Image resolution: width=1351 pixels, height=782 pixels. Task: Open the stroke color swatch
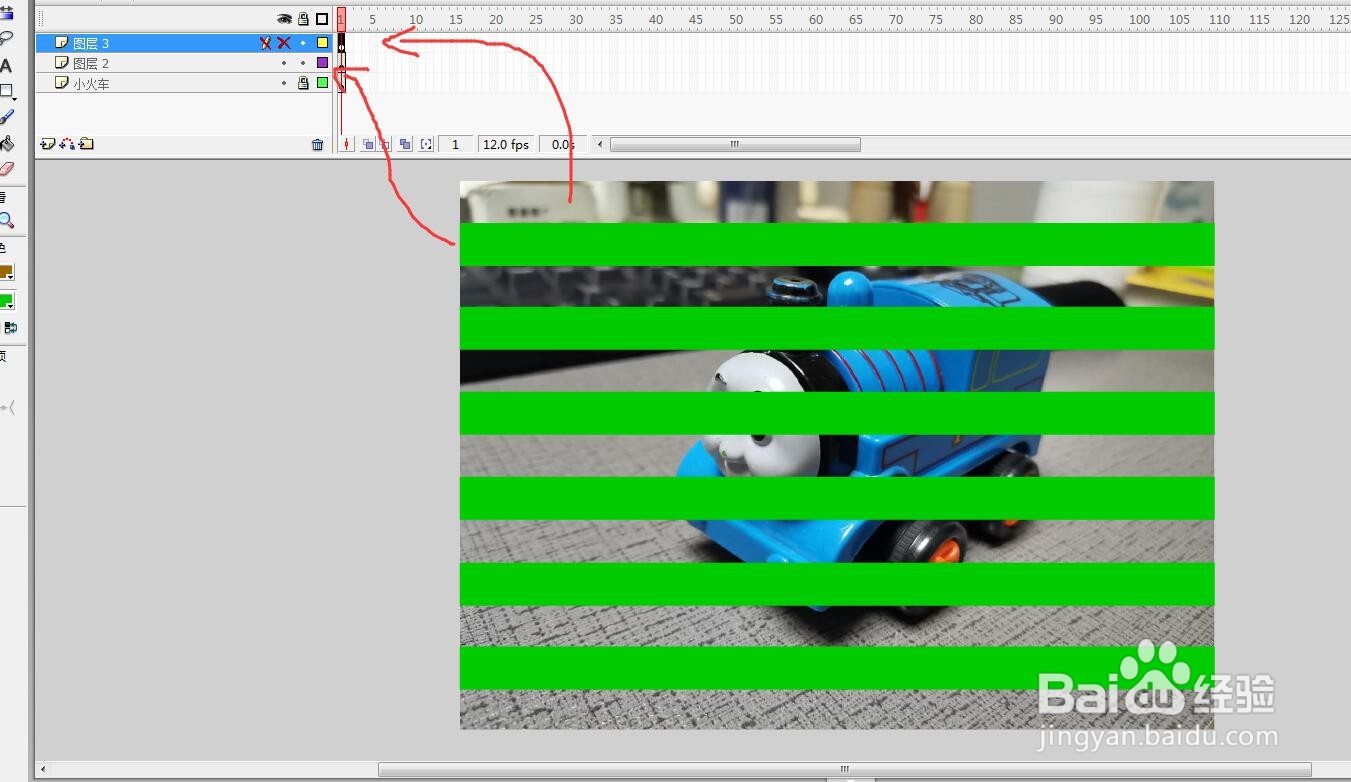pyautogui.click(x=6, y=272)
